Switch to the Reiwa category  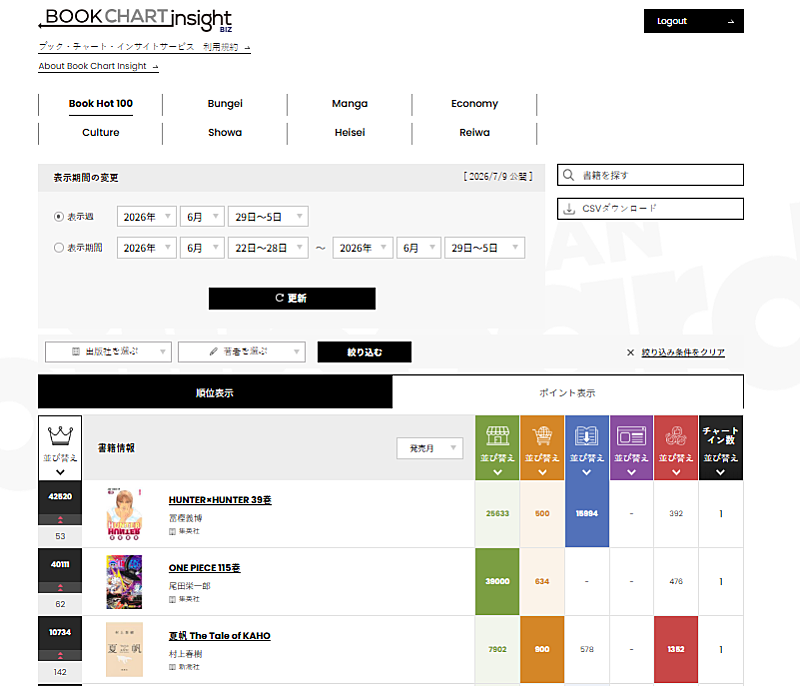474,133
